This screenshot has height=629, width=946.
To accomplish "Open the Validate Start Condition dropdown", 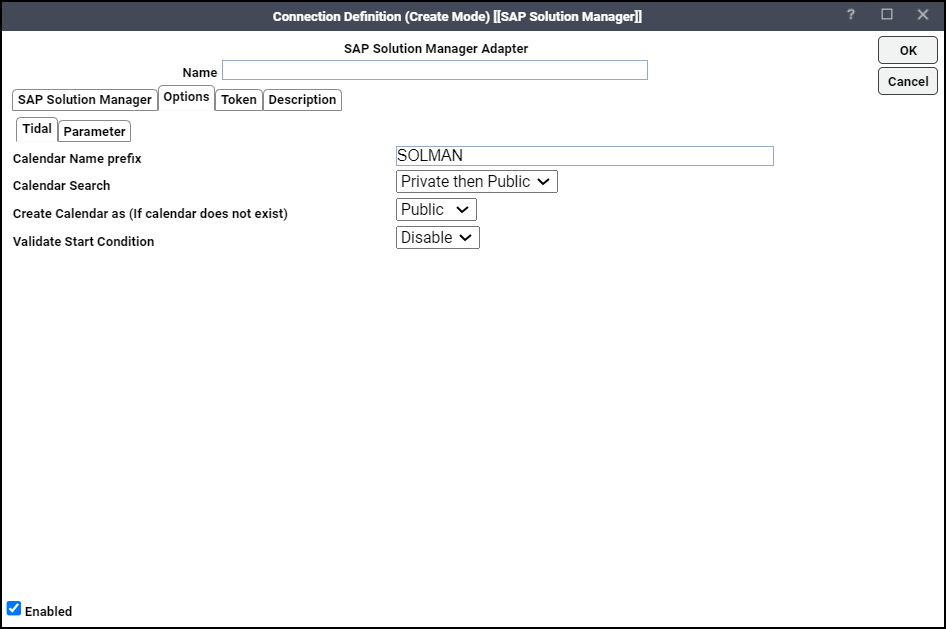I will (437, 238).
